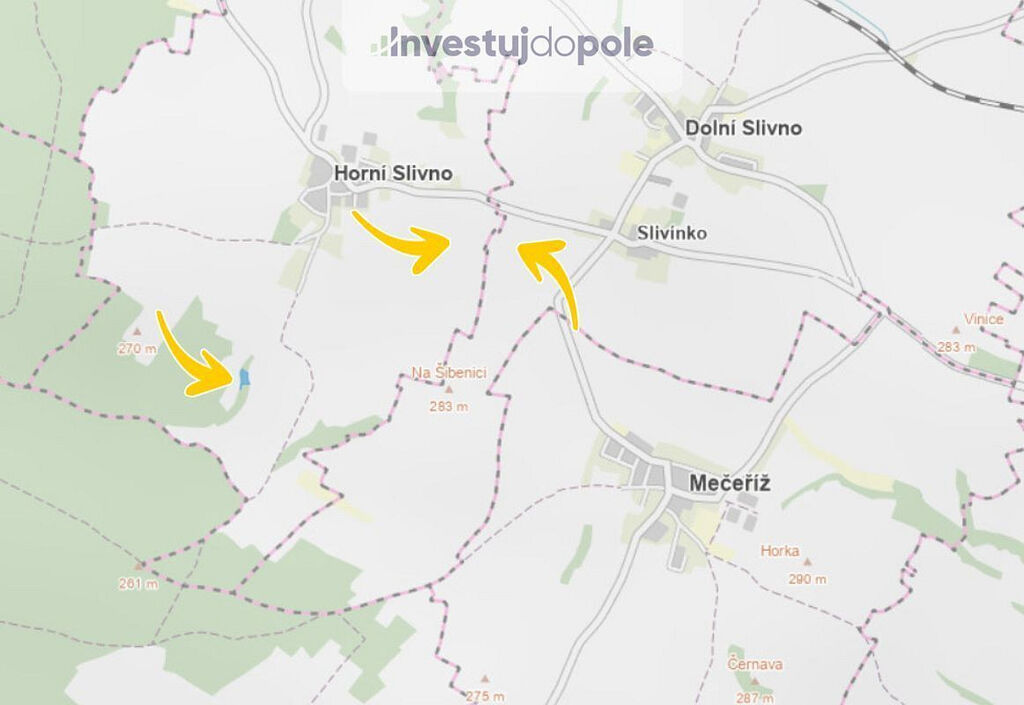
Task: Click the 281 m peak triangle marker
Action: pos(138,567)
